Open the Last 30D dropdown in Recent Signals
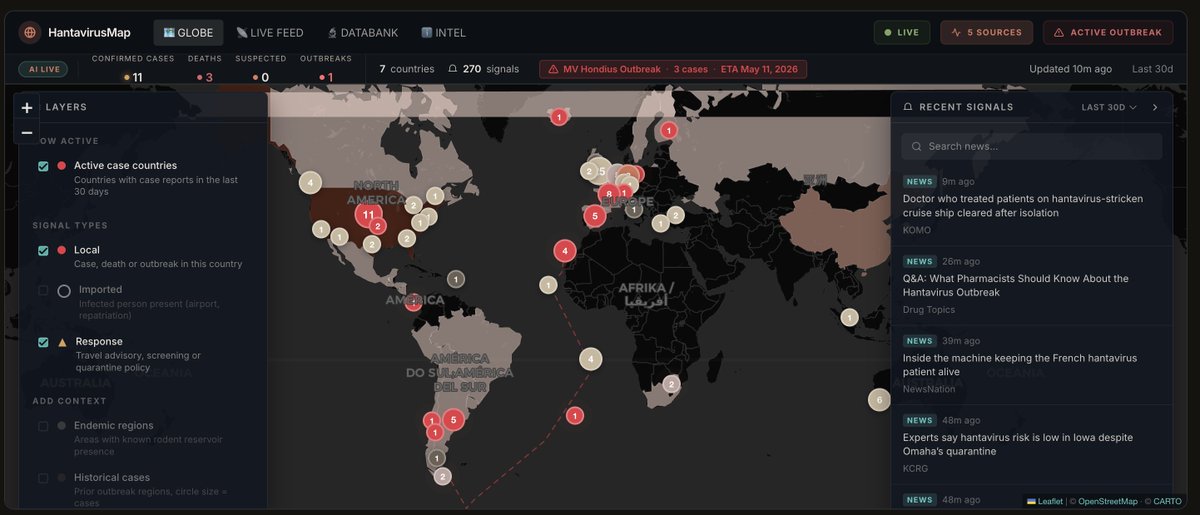 1109,107
